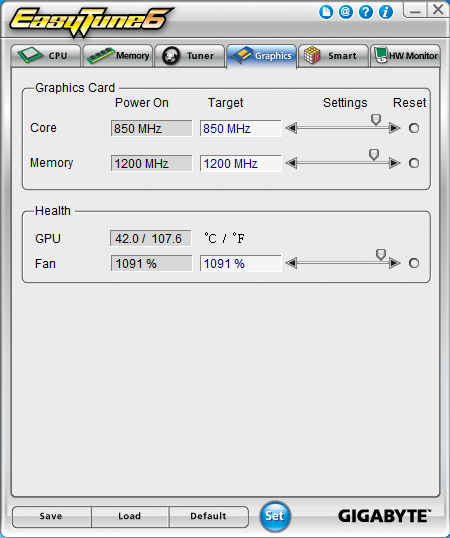Switch to the Tuner tab
The image size is (450, 538).
[190, 56]
